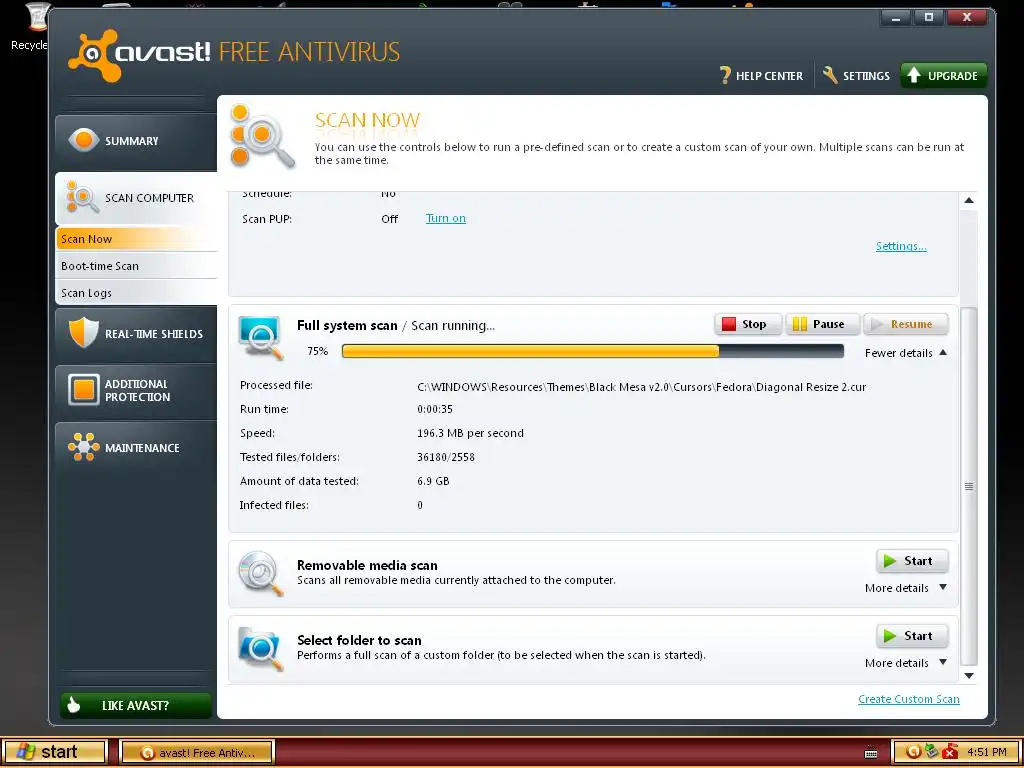Click the avast! logo in the header

click(x=139, y=55)
